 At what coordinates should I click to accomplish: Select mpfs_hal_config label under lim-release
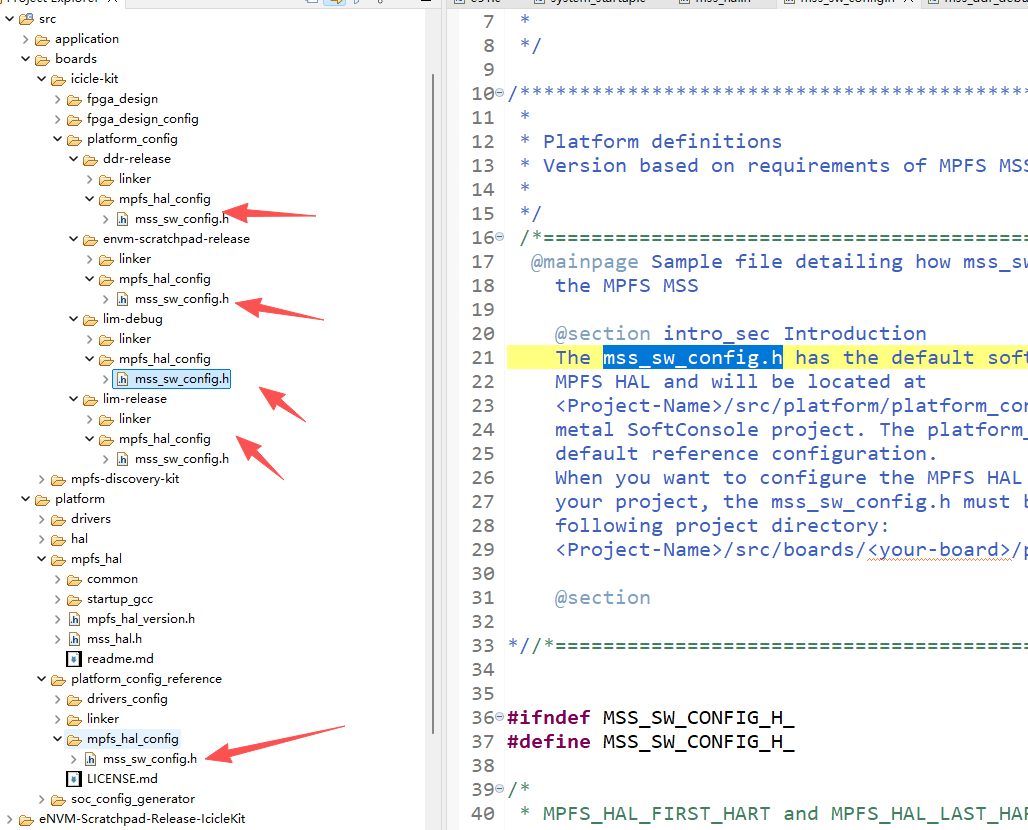pos(165,439)
